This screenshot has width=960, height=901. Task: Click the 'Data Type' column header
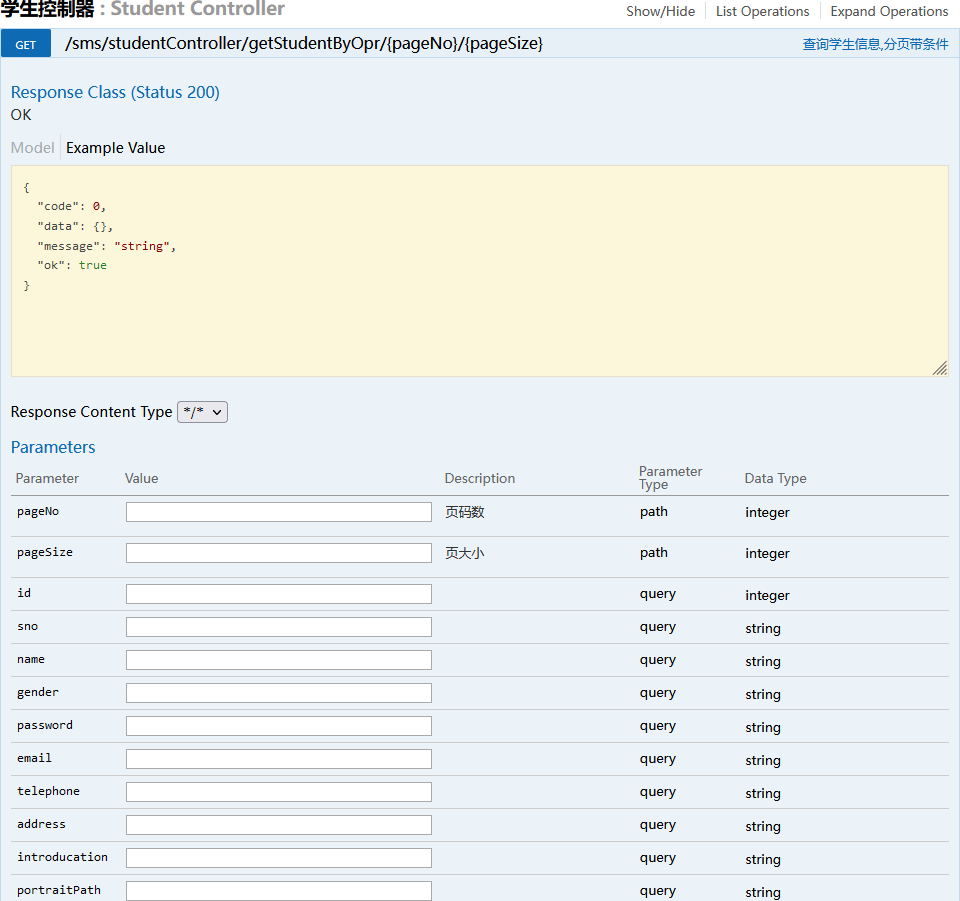pos(775,479)
